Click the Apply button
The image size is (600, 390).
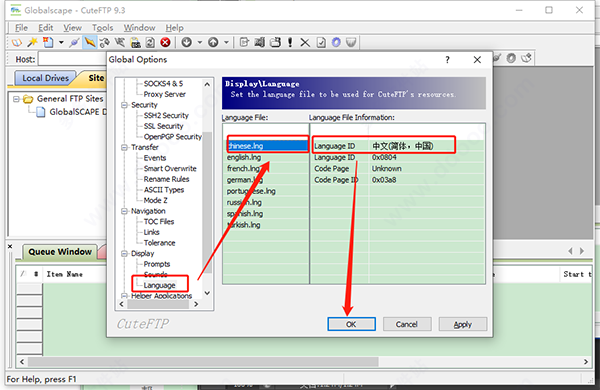463,324
